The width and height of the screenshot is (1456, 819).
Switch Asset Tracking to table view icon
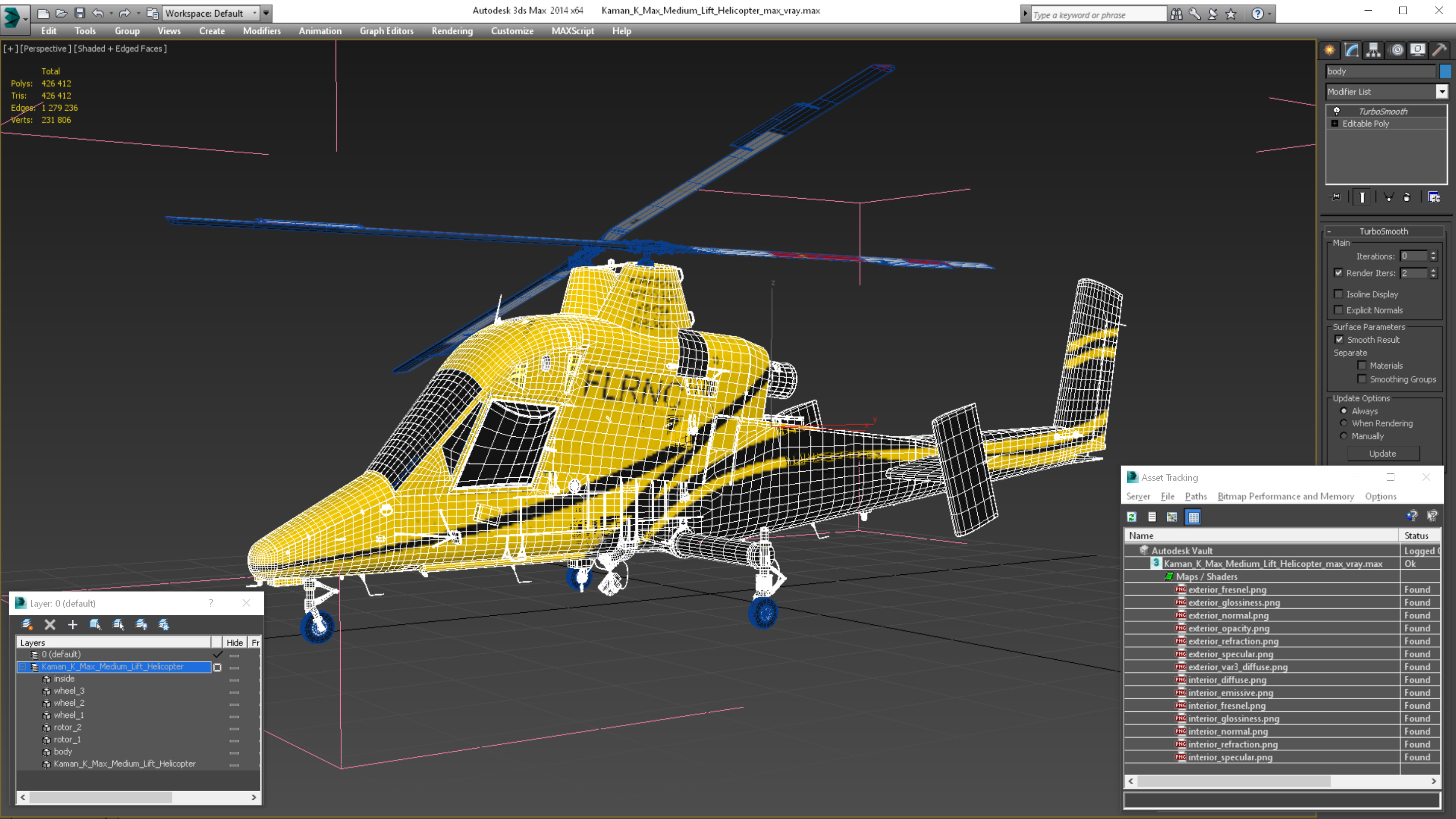pos(1193,517)
